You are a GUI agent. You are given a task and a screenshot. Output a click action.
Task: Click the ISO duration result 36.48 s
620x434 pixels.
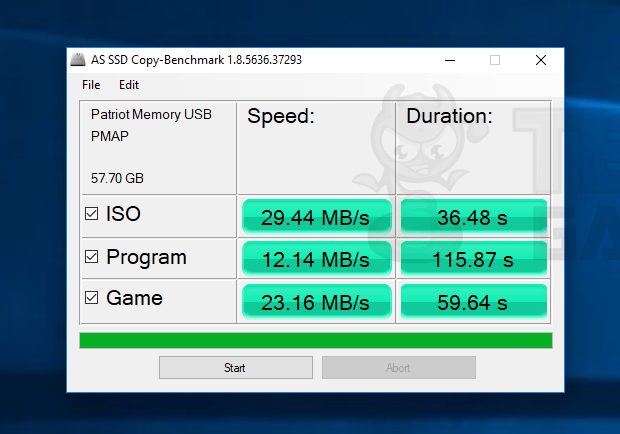[474, 216]
